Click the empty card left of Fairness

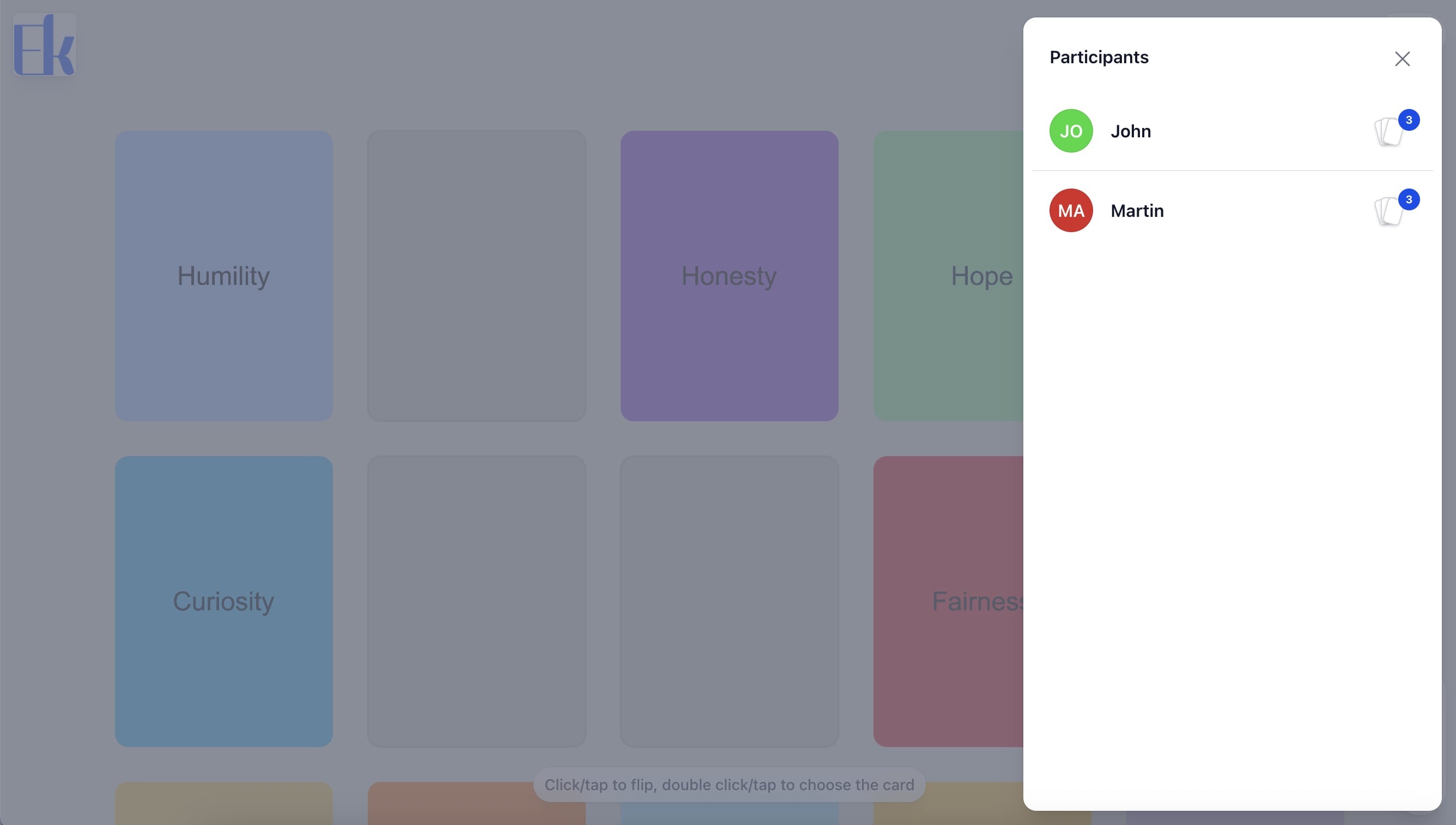point(729,601)
